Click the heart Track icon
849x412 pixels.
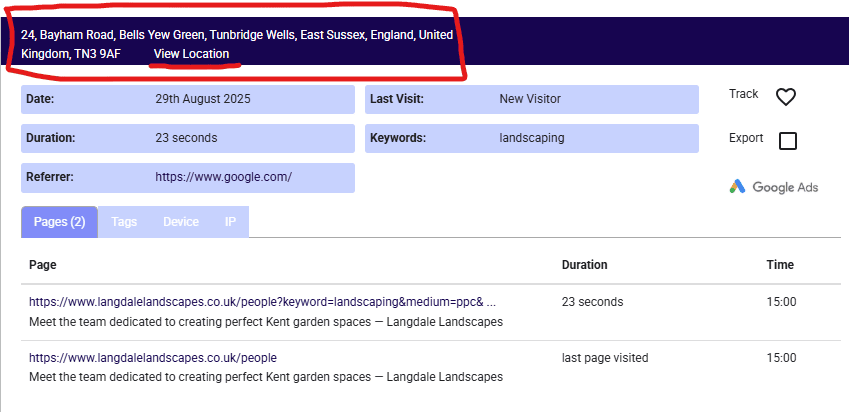[786, 97]
